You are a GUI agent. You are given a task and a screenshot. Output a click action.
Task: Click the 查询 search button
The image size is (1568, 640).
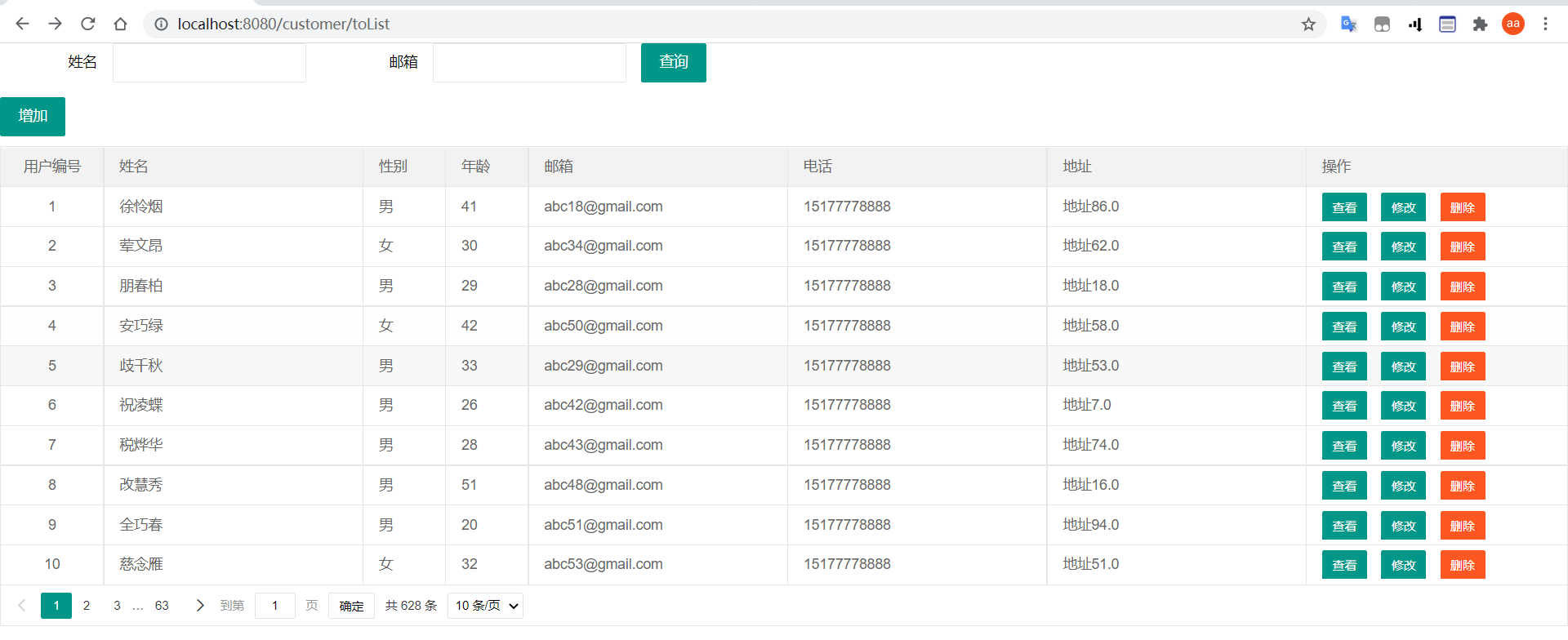(674, 63)
